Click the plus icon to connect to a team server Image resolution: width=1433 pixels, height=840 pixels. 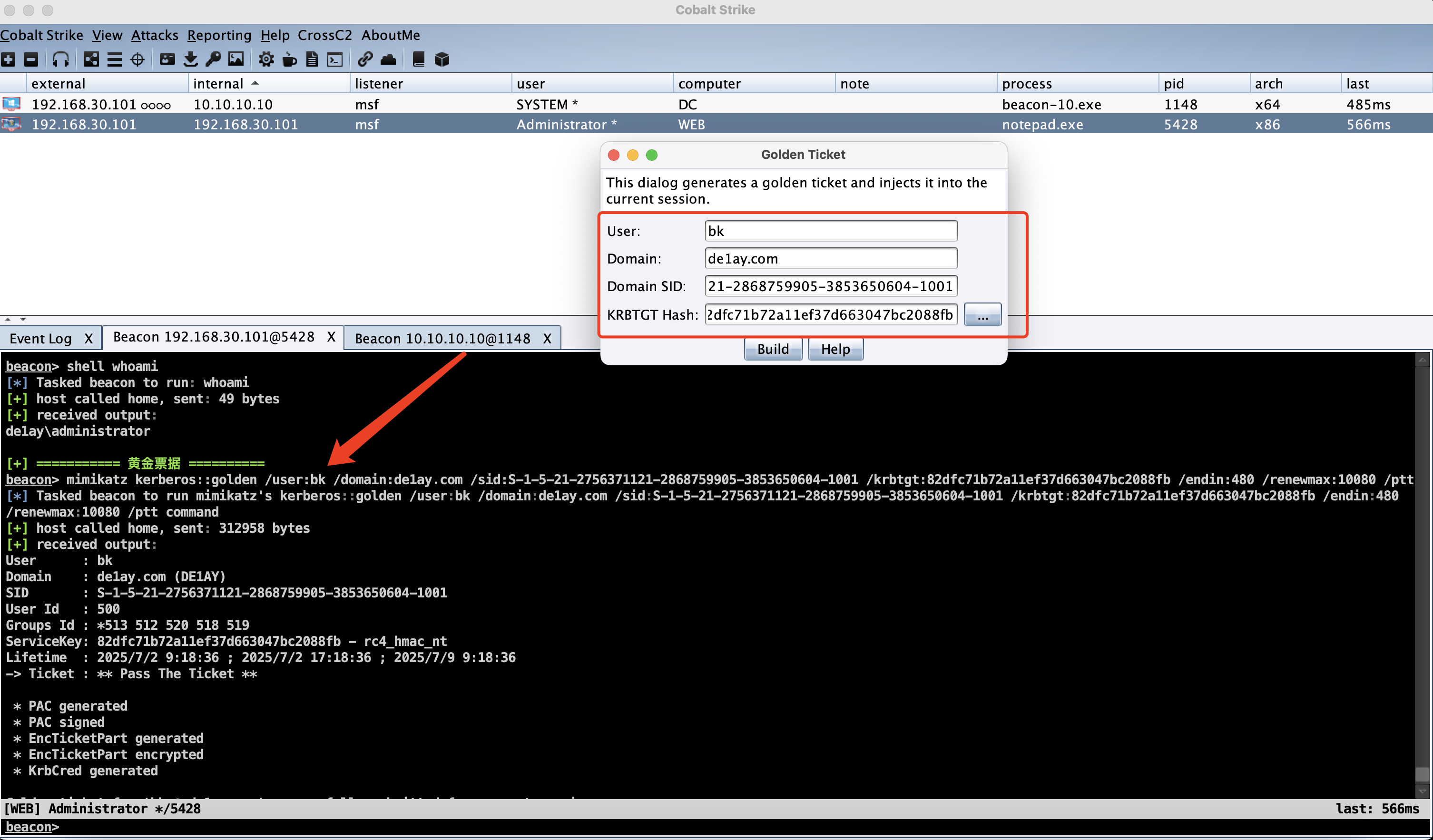[9, 59]
